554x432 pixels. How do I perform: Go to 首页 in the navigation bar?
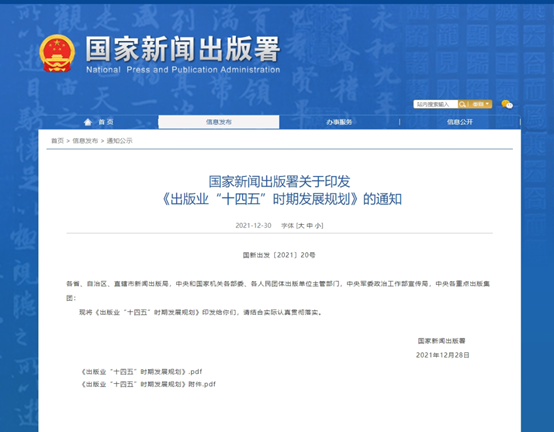click(106, 122)
